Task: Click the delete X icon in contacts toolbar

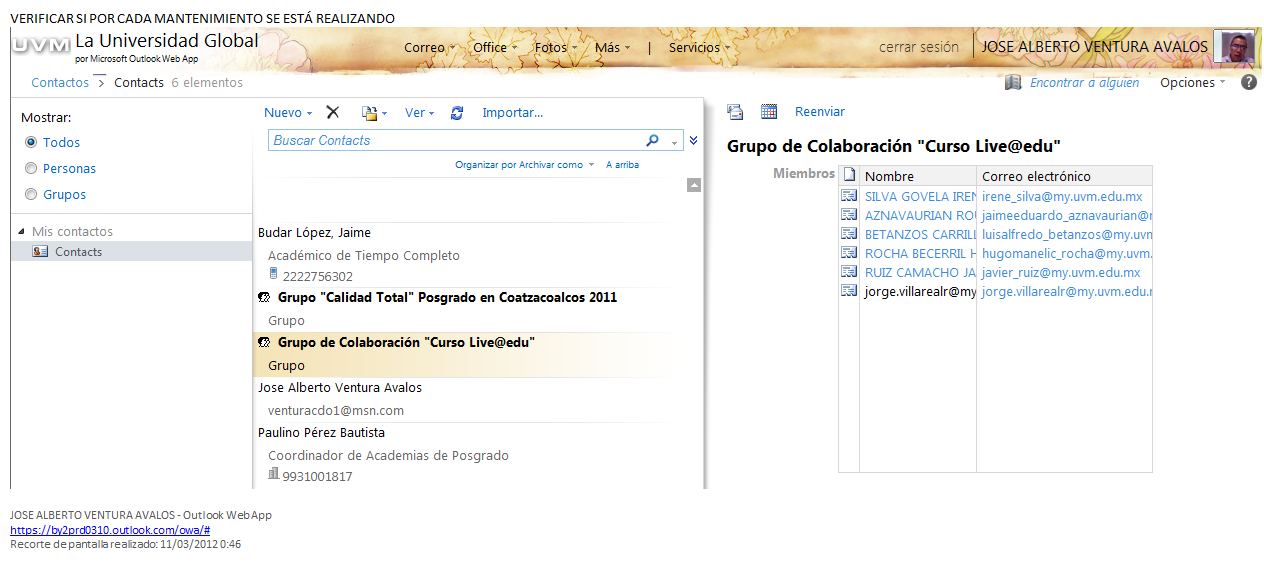Action: pyautogui.click(x=333, y=113)
